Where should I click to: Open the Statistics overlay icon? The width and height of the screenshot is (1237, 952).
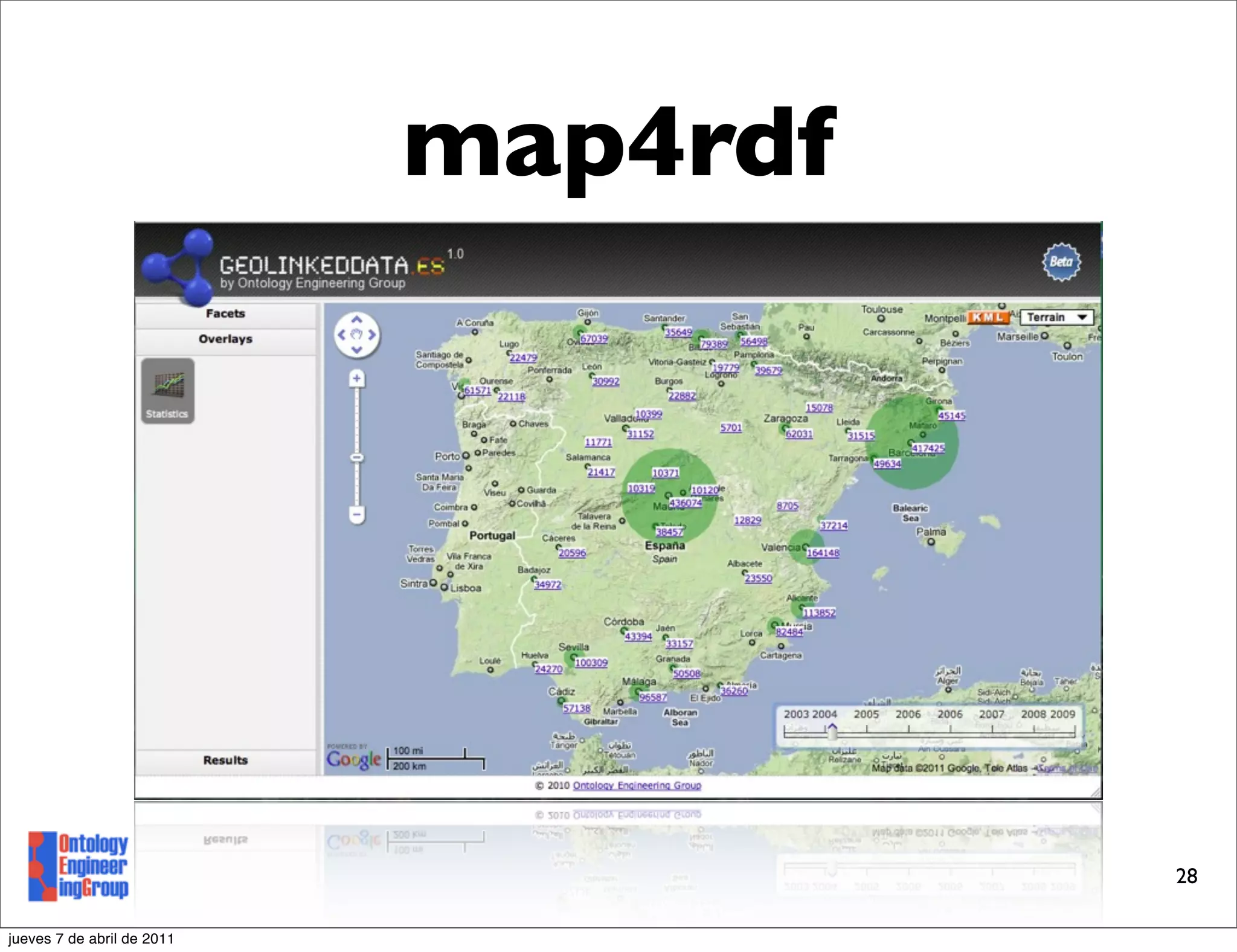[x=168, y=391]
